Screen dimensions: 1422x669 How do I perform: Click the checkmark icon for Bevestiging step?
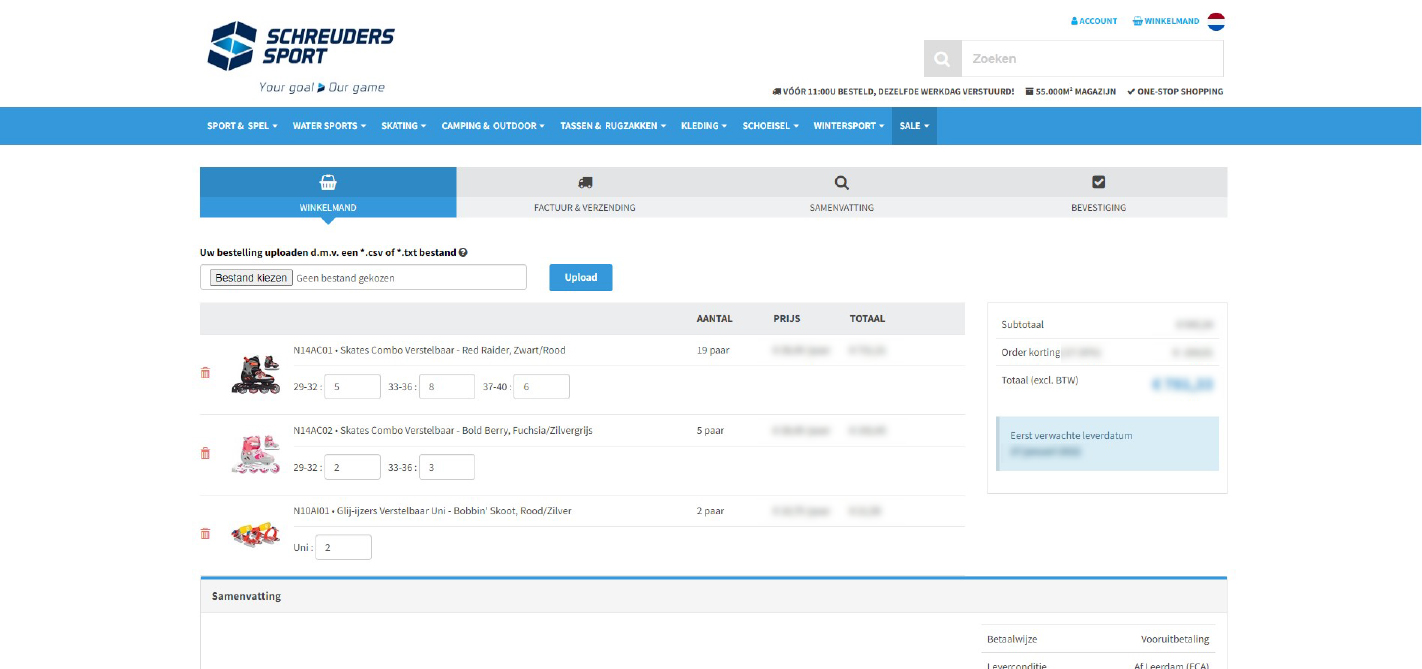1099,182
